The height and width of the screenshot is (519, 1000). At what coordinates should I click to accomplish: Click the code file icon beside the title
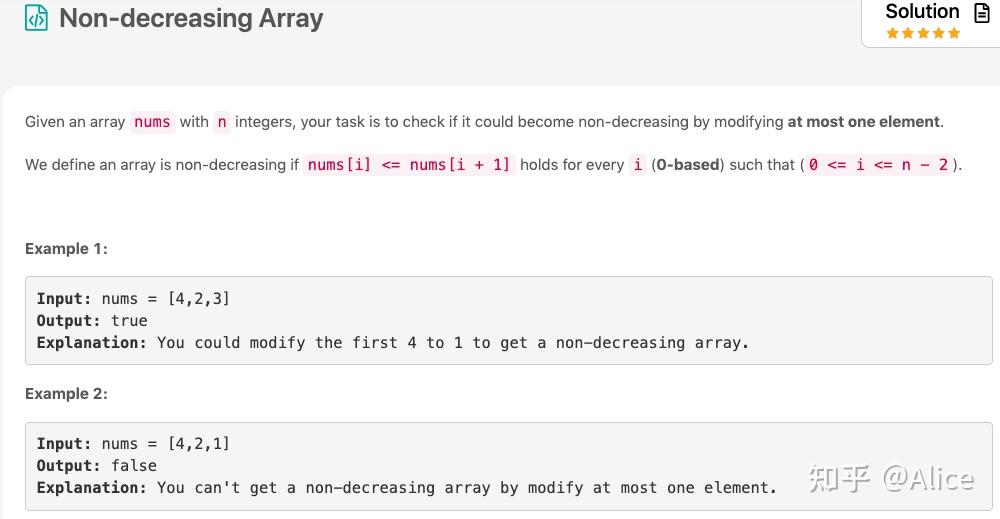click(36, 18)
